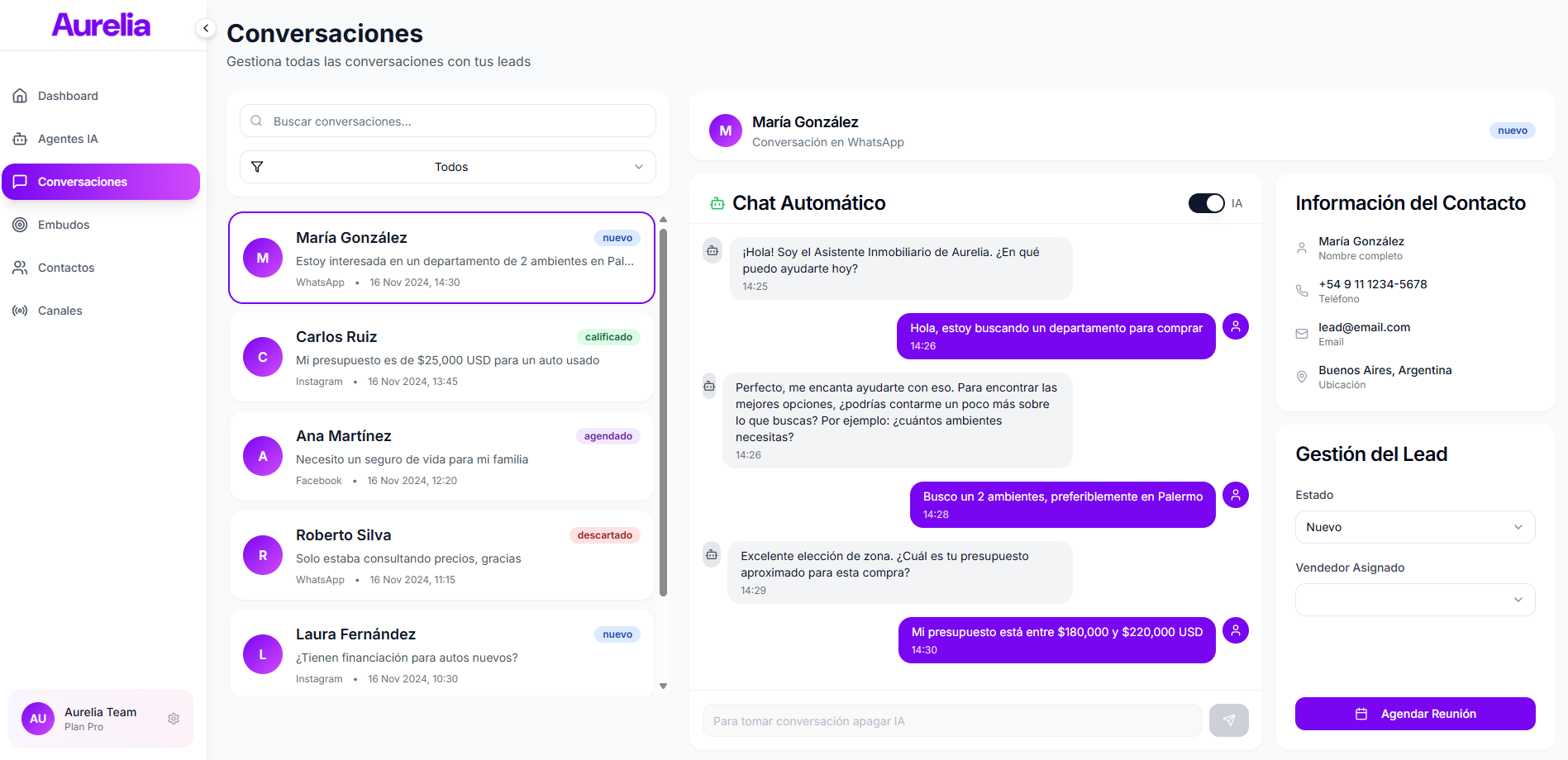This screenshot has width=1568, height=760.
Task: Select the Roberto Silva descartado conversation
Action: [441, 556]
